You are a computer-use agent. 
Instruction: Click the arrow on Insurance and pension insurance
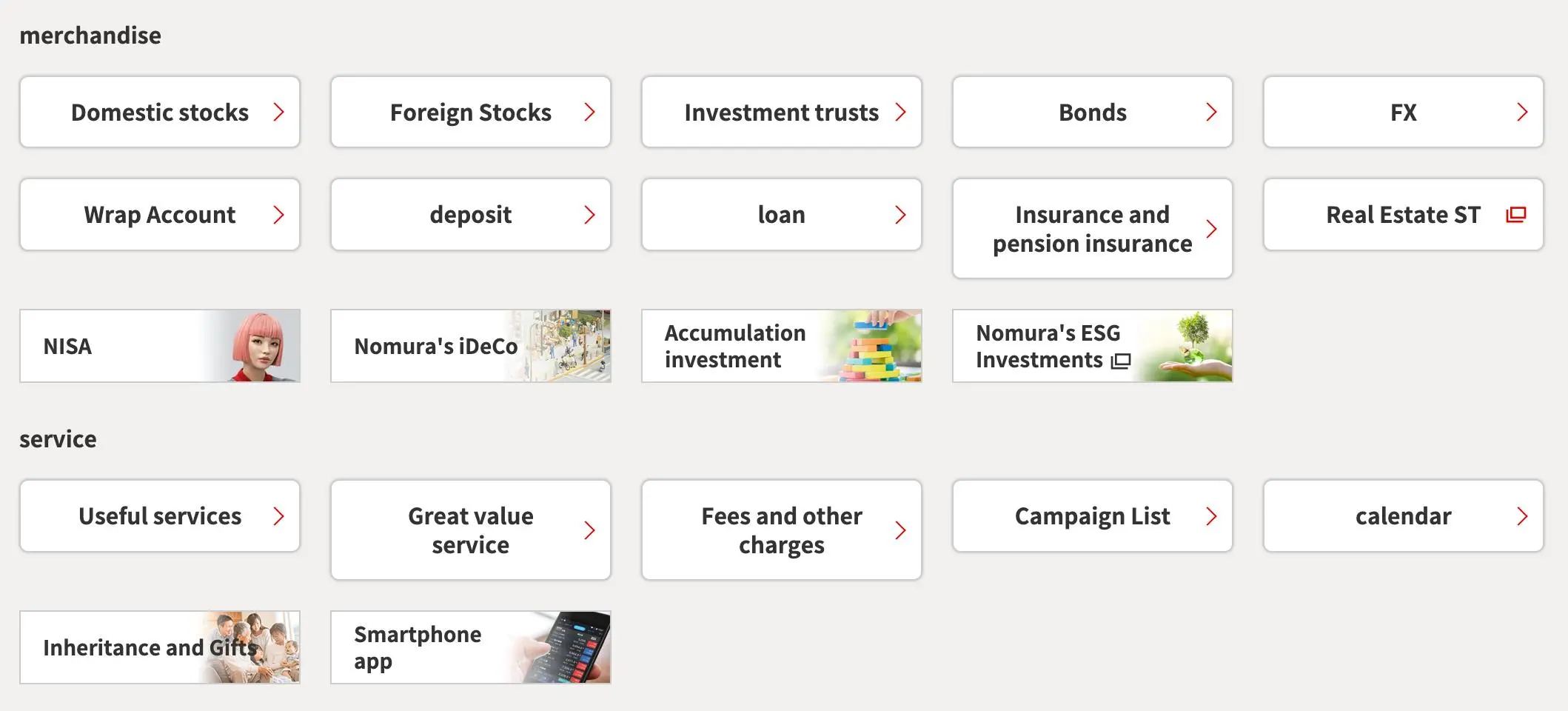1212,229
